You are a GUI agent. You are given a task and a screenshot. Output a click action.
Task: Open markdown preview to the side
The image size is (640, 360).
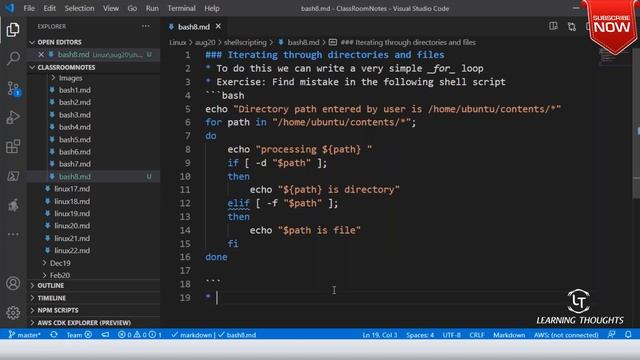[x=553, y=26]
